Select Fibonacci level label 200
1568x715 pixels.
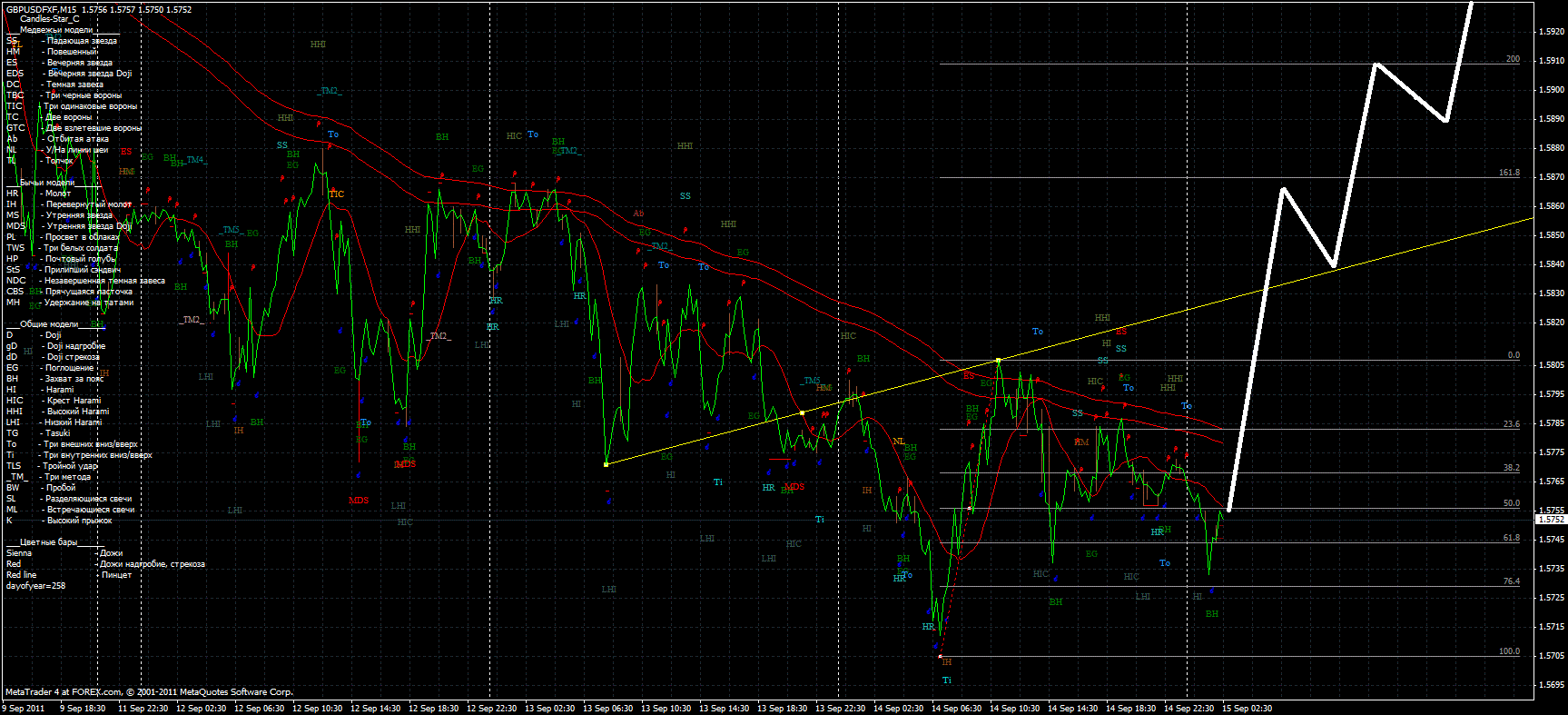pyautogui.click(x=1513, y=59)
